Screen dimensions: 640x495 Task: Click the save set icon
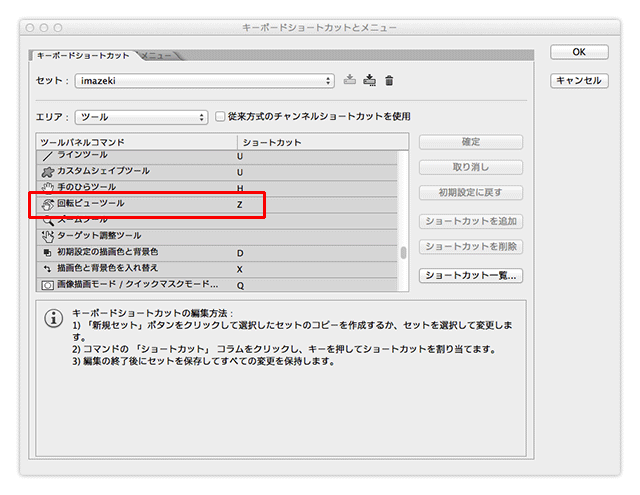click(349, 80)
